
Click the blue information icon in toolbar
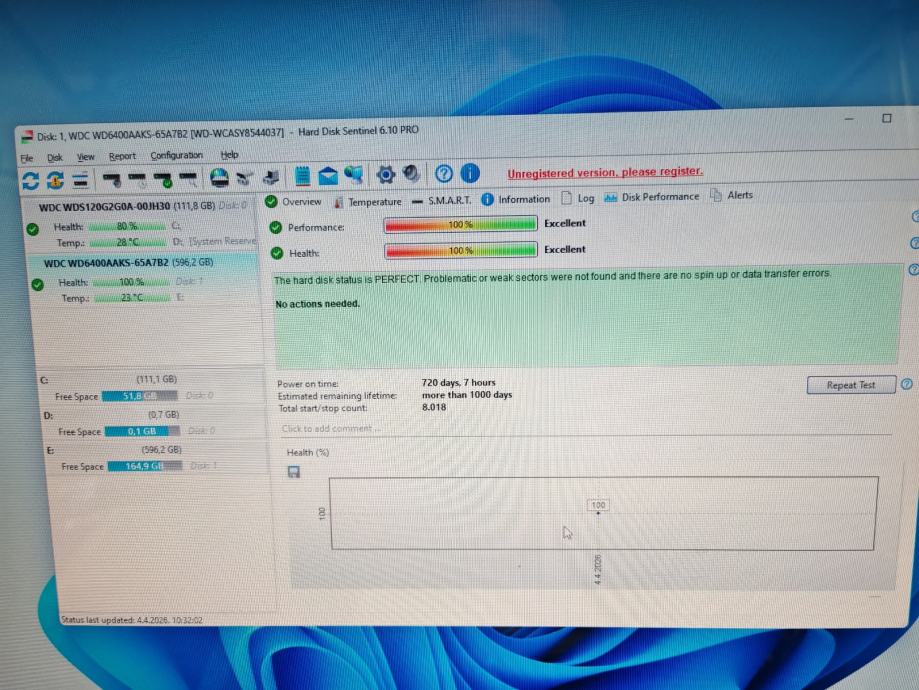point(470,173)
